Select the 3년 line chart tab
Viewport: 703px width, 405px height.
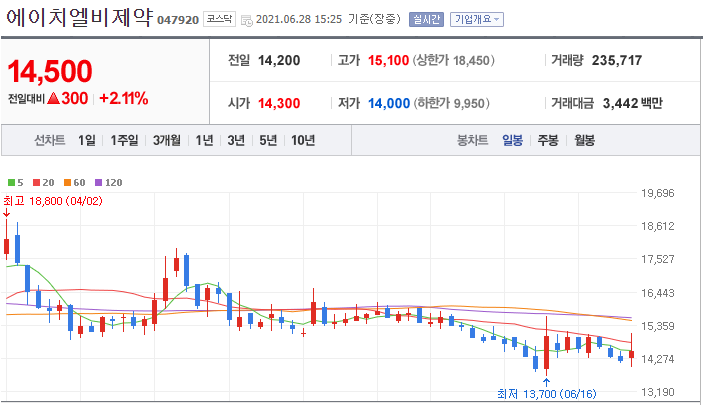(236, 140)
